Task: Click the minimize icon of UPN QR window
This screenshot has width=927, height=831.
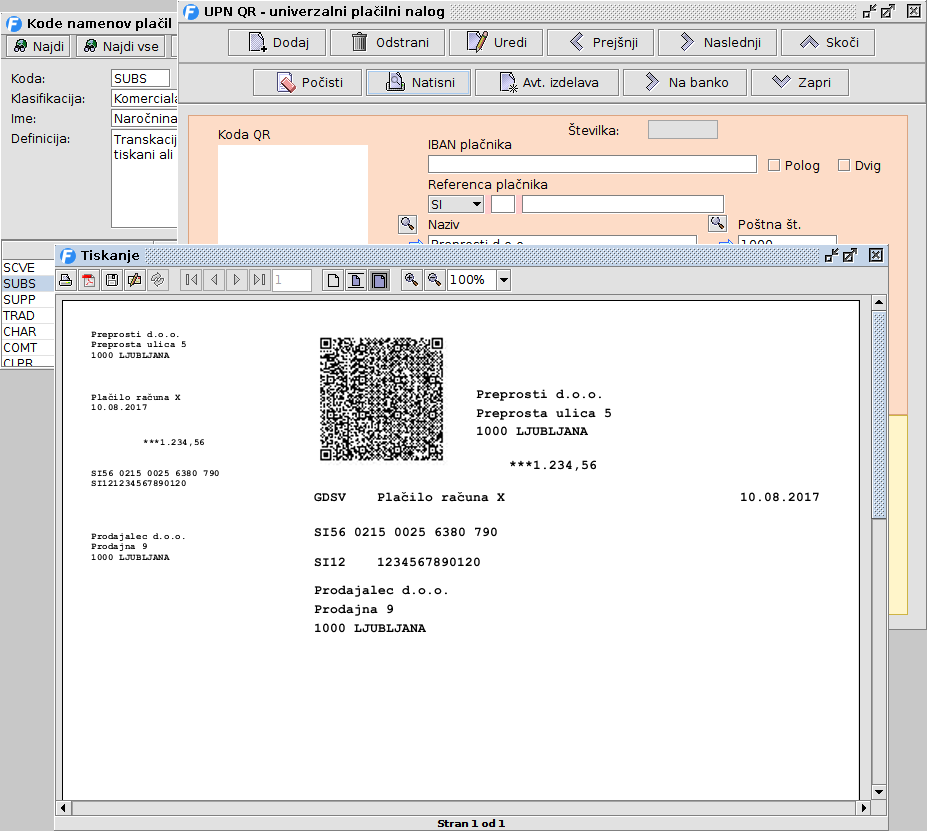Action: coord(869,11)
